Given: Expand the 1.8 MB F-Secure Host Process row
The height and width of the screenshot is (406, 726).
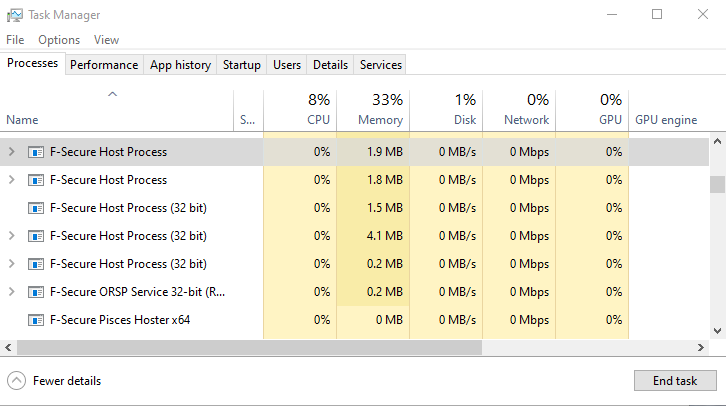Looking at the screenshot, I should tap(12, 180).
